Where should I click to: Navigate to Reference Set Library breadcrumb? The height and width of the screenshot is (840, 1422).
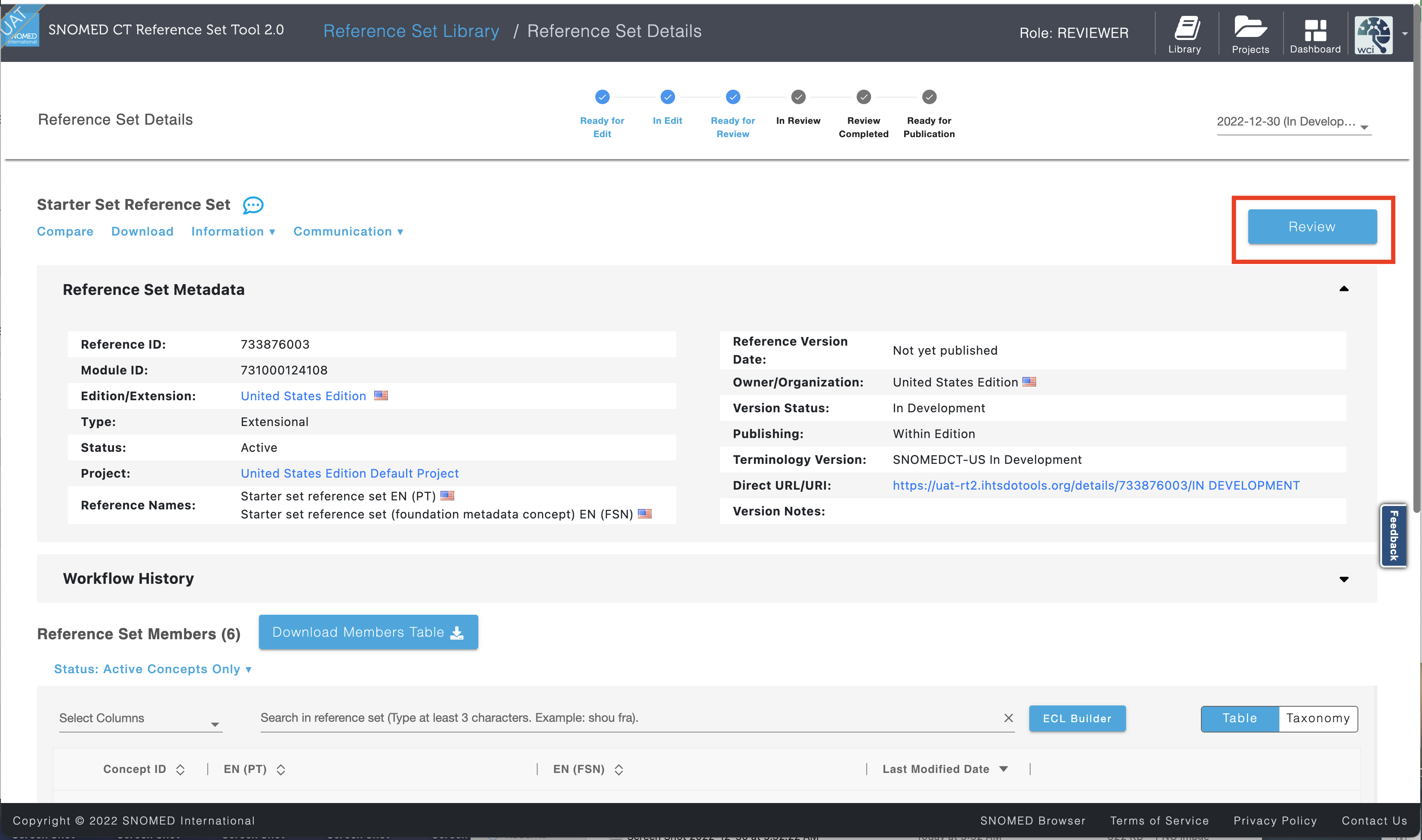411,31
